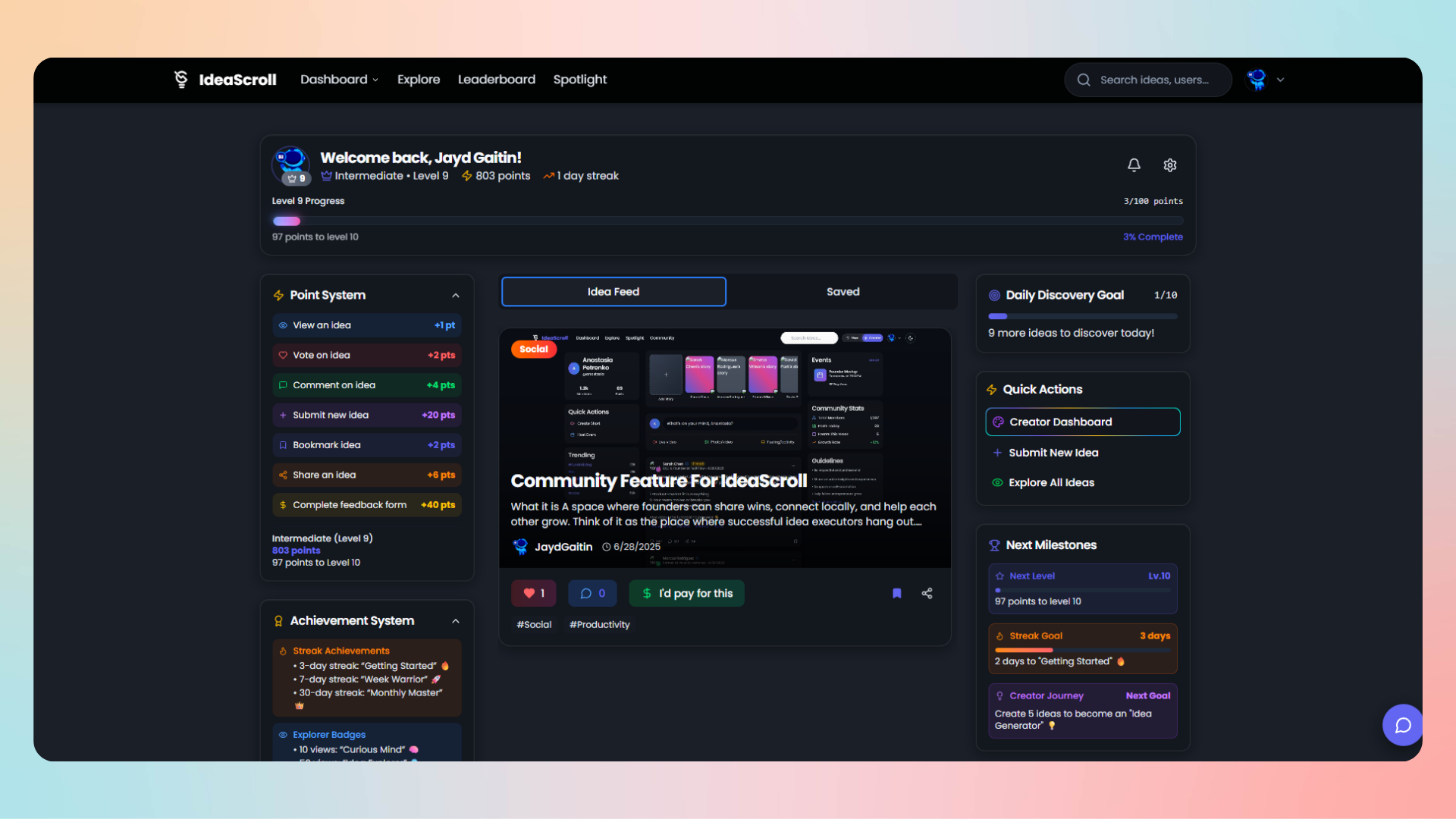Click the Search ideas, users input field
Viewport: 1456px width, 819px height.
click(x=1148, y=80)
